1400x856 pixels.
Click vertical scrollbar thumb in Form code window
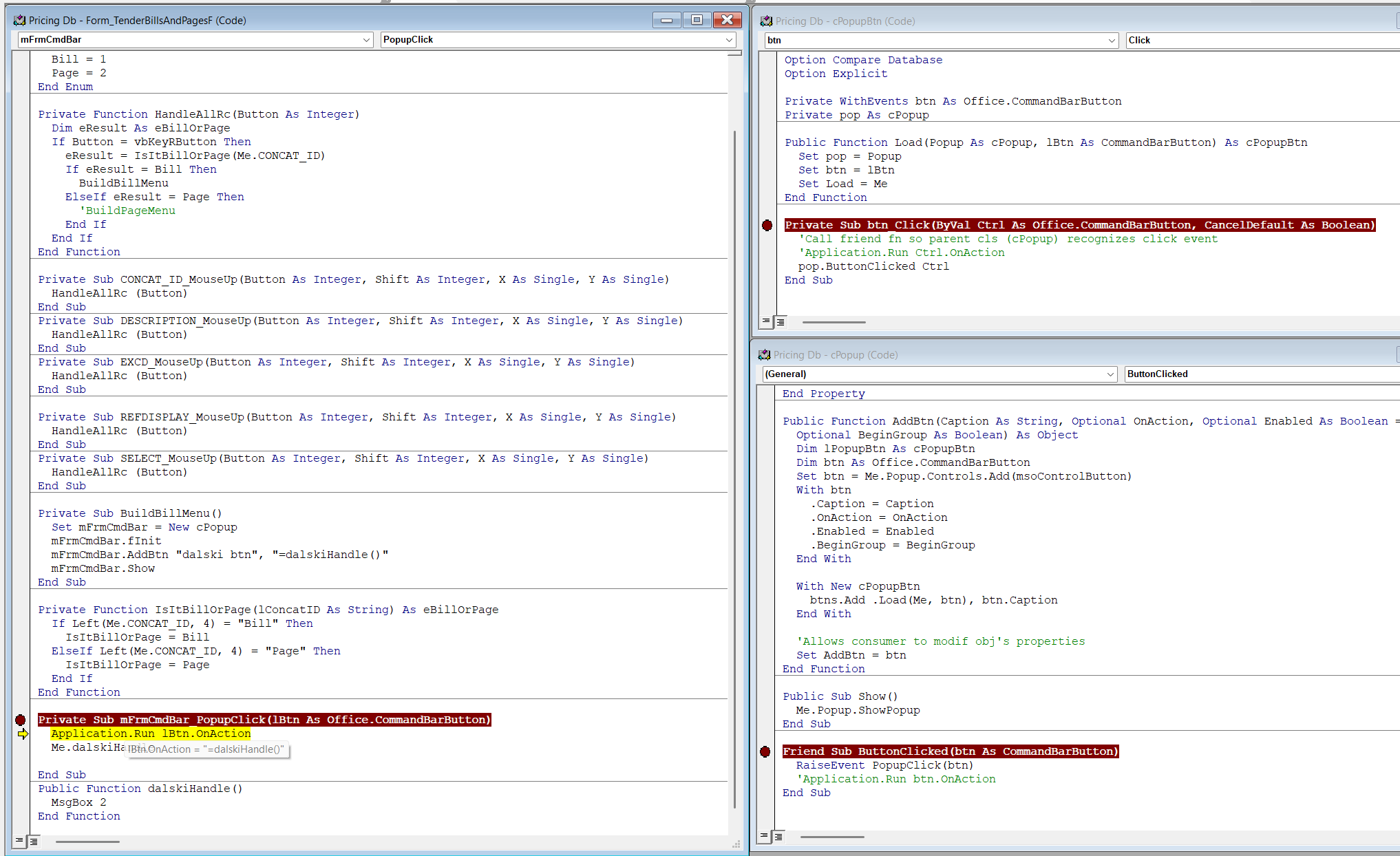(734, 468)
